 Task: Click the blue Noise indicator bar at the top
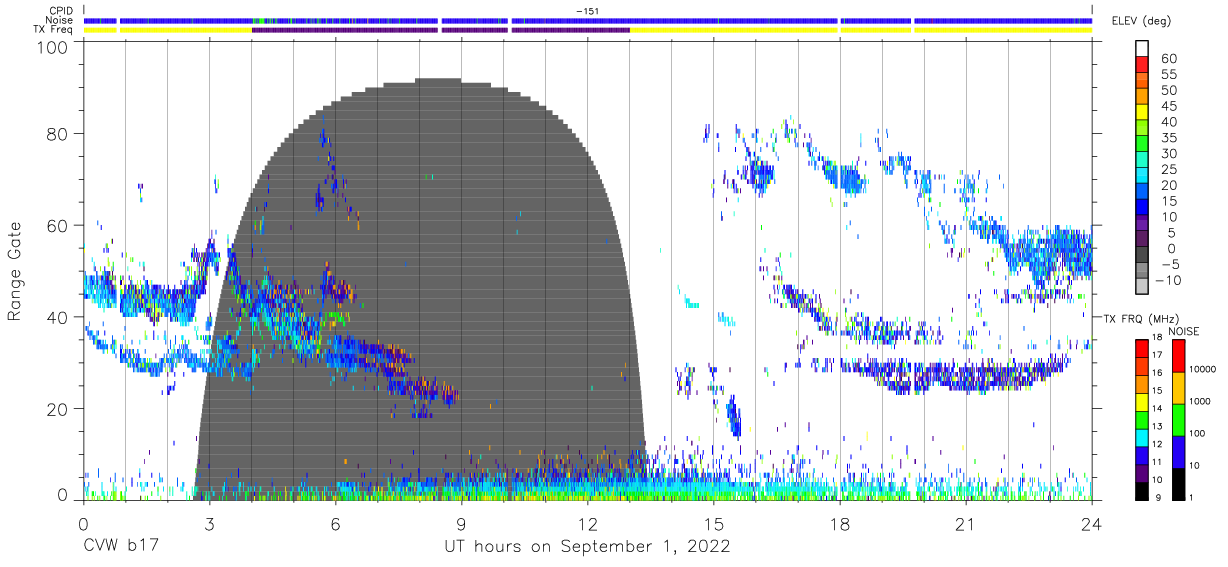coord(587,20)
